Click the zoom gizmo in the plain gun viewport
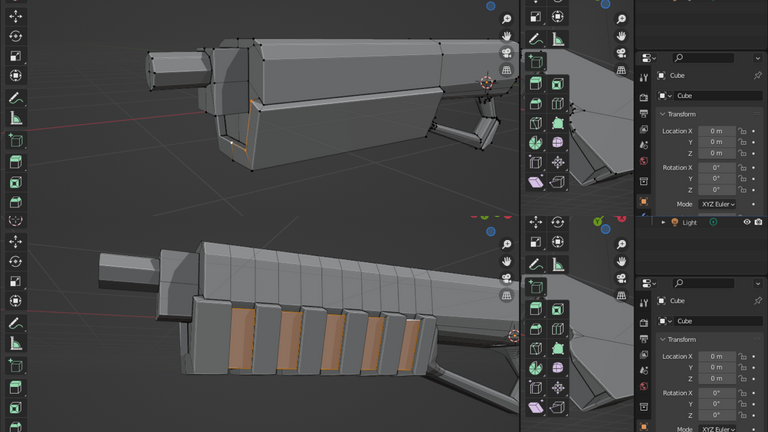The height and width of the screenshot is (432, 768). (x=506, y=19)
